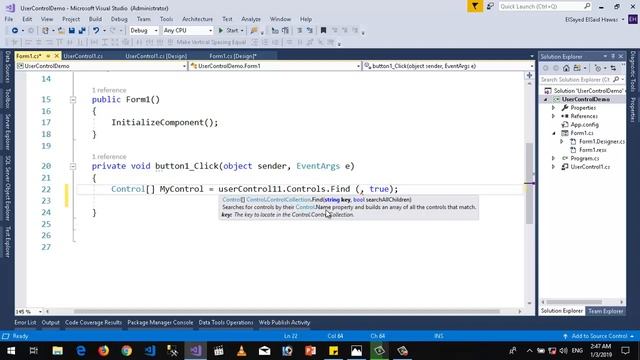This screenshot has width=640, height=360.
Task: Open the Solution Configurations Debug dropdown
Action: 144,30
